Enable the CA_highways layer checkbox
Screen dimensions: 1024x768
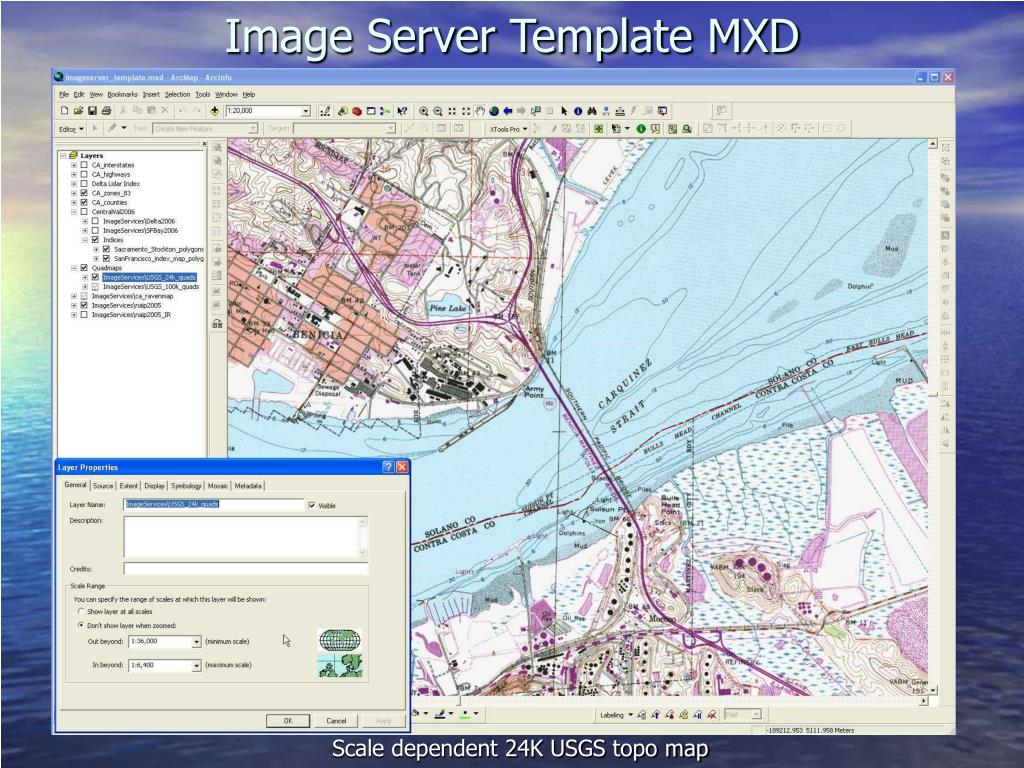click(84, 174)
